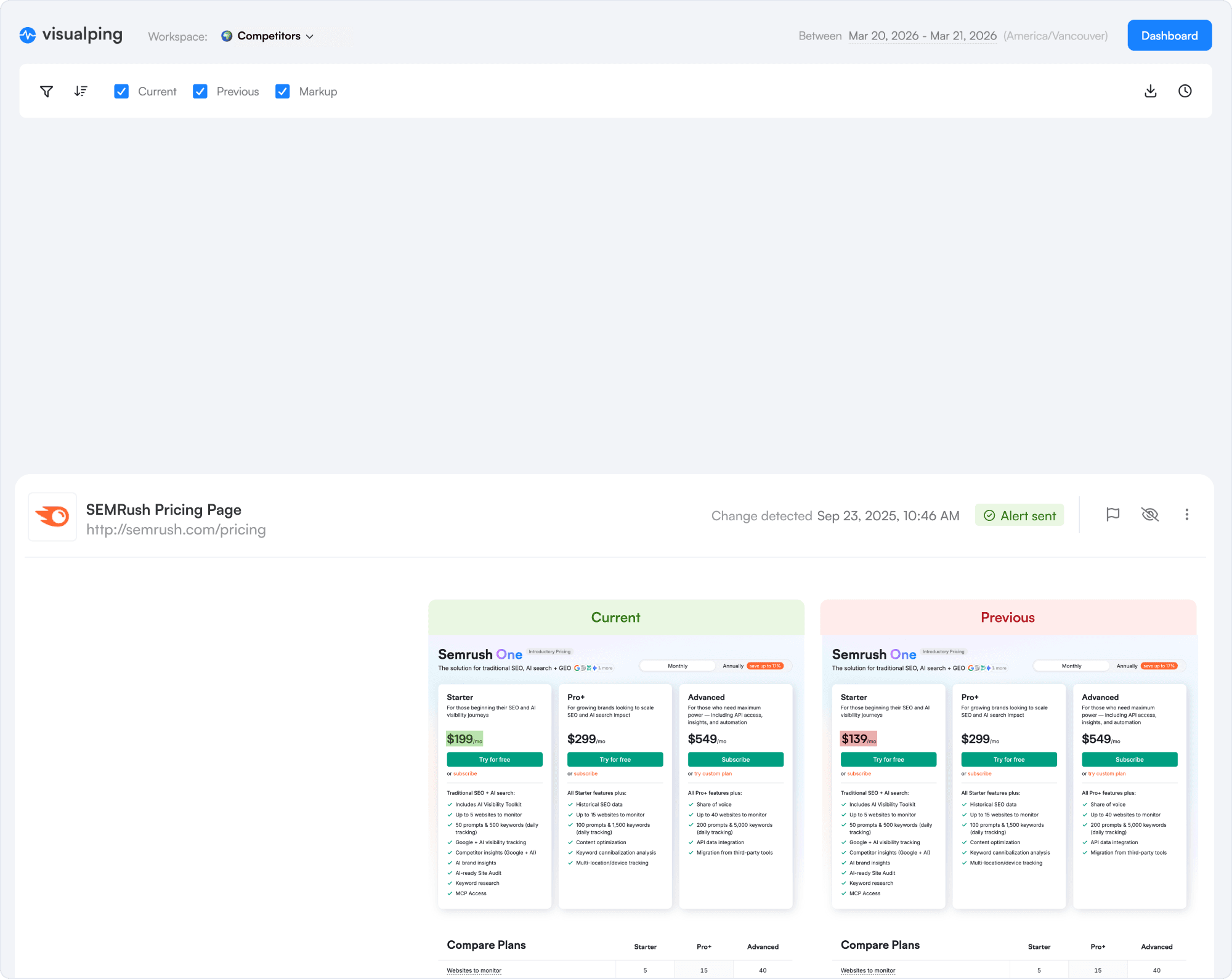
Task: Select the Current snapshot header
Action: point(616,617)
